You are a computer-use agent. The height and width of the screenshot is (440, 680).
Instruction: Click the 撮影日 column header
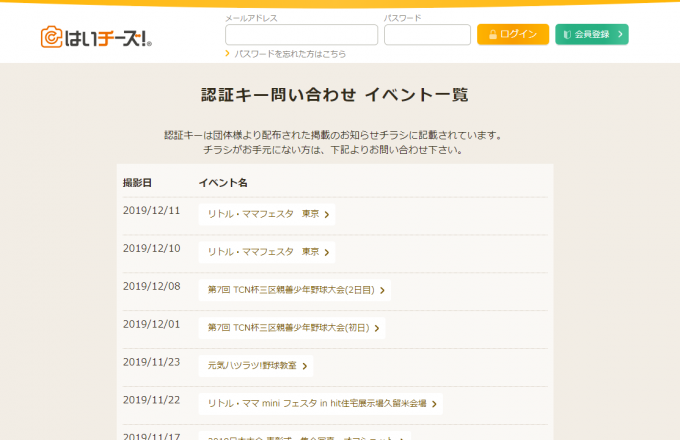[x=137, y=183]
